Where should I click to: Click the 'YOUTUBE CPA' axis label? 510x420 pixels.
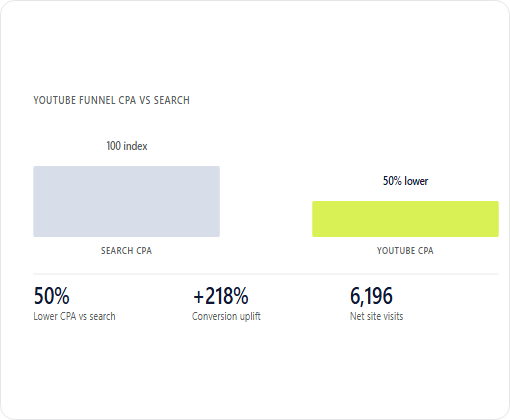pos(405,251)
